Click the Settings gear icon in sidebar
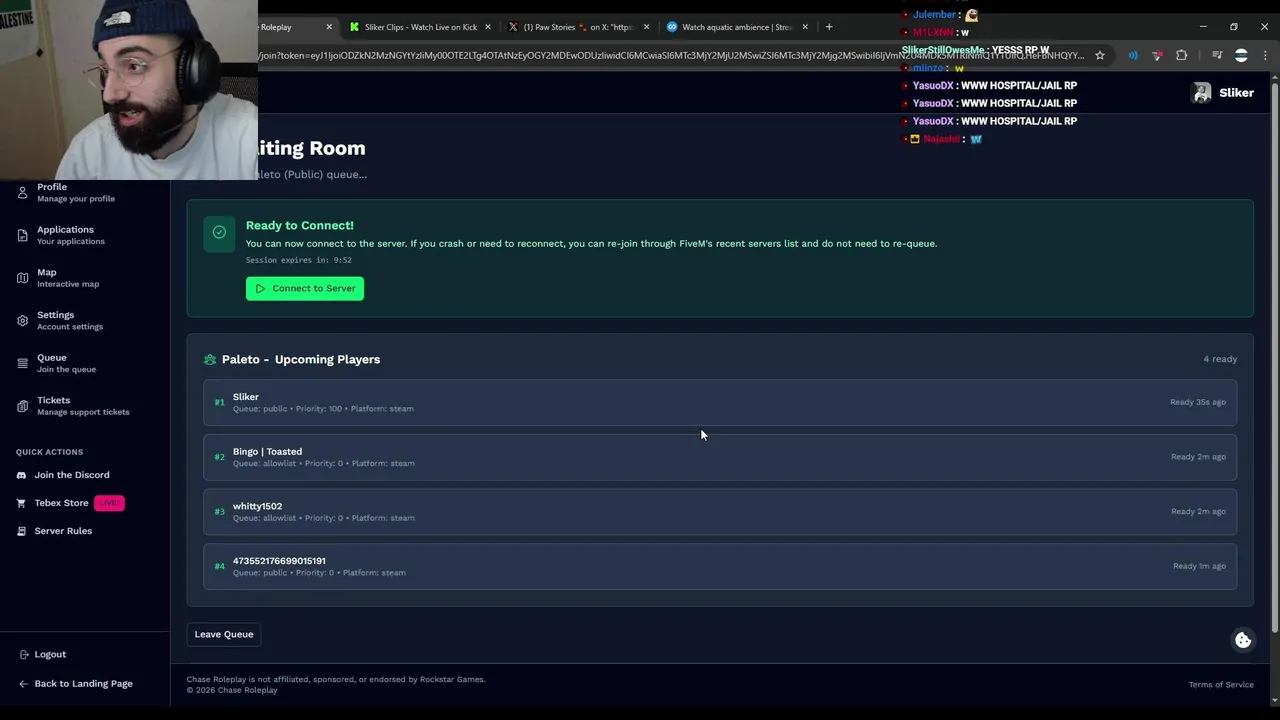The height and width of the screenshot is (720, 1280). (x=22, y=320)
